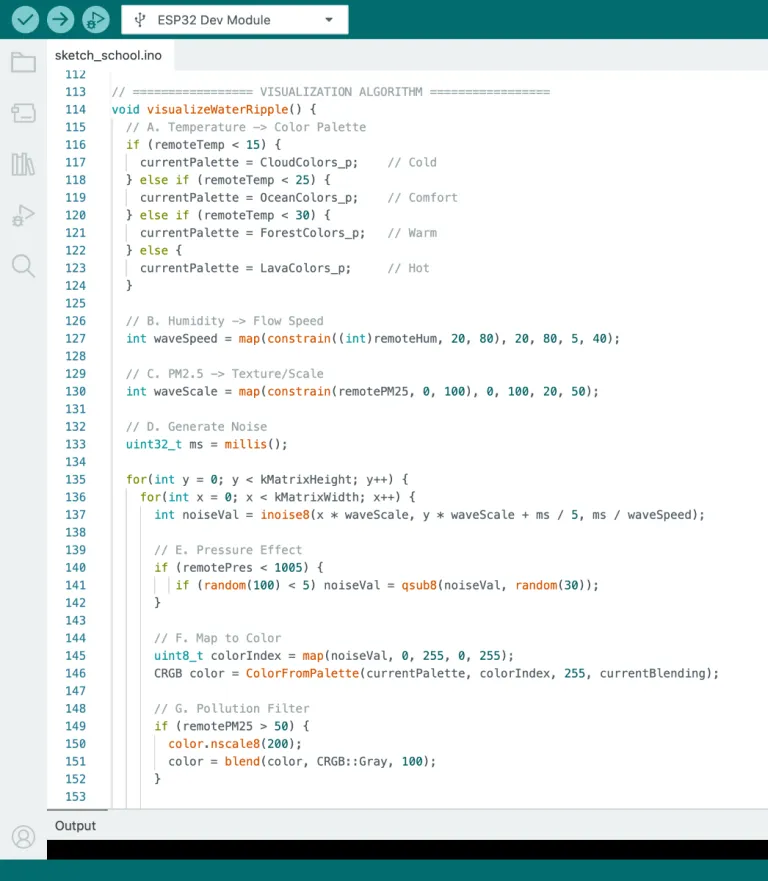Click OceanColors_p palette identifier
Screen dimensions: 768x881
305,198
